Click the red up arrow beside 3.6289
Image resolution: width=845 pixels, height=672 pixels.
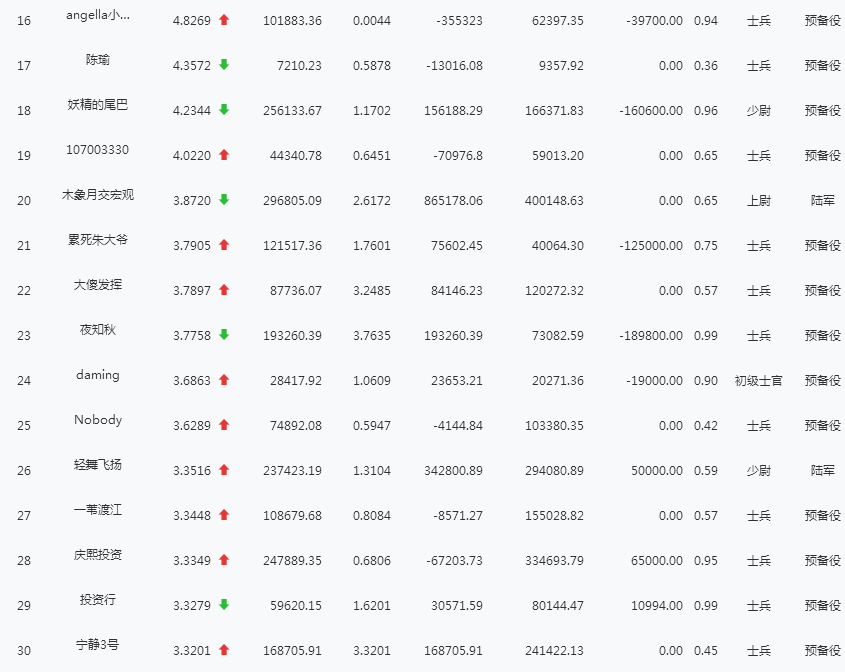click(224, 425)
